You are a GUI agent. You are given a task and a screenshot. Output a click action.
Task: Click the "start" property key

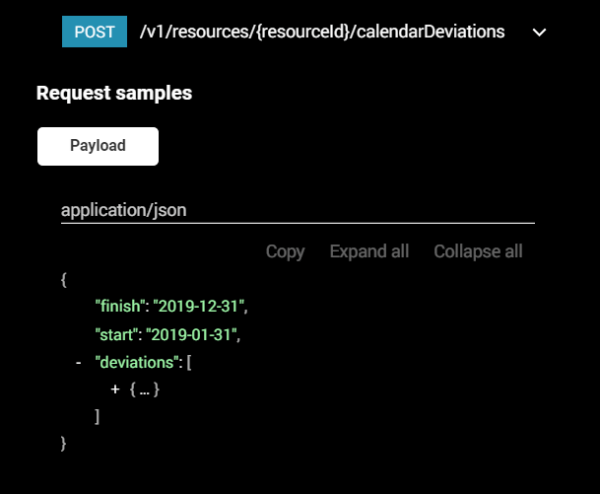[x=116, y=334]
